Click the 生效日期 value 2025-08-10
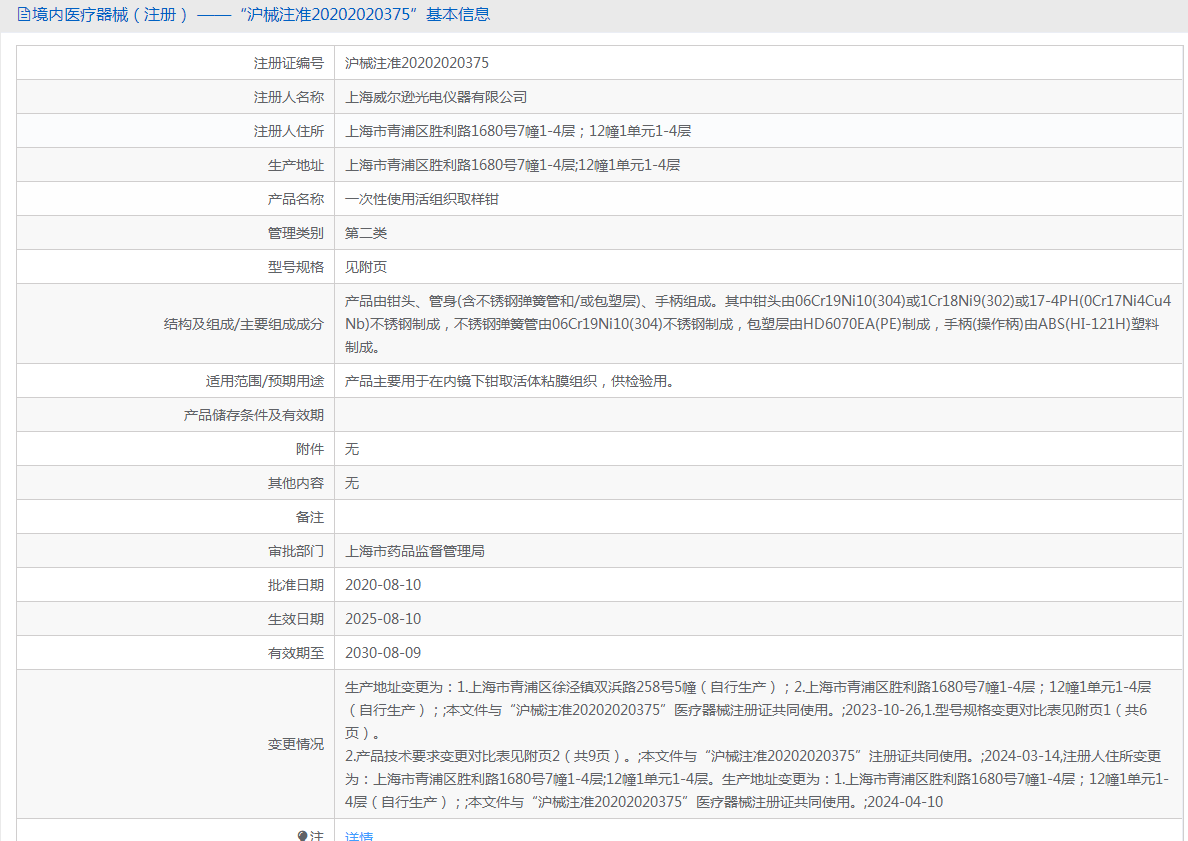The height and width of the screenshot is (841, 1188). pos(383,619)
